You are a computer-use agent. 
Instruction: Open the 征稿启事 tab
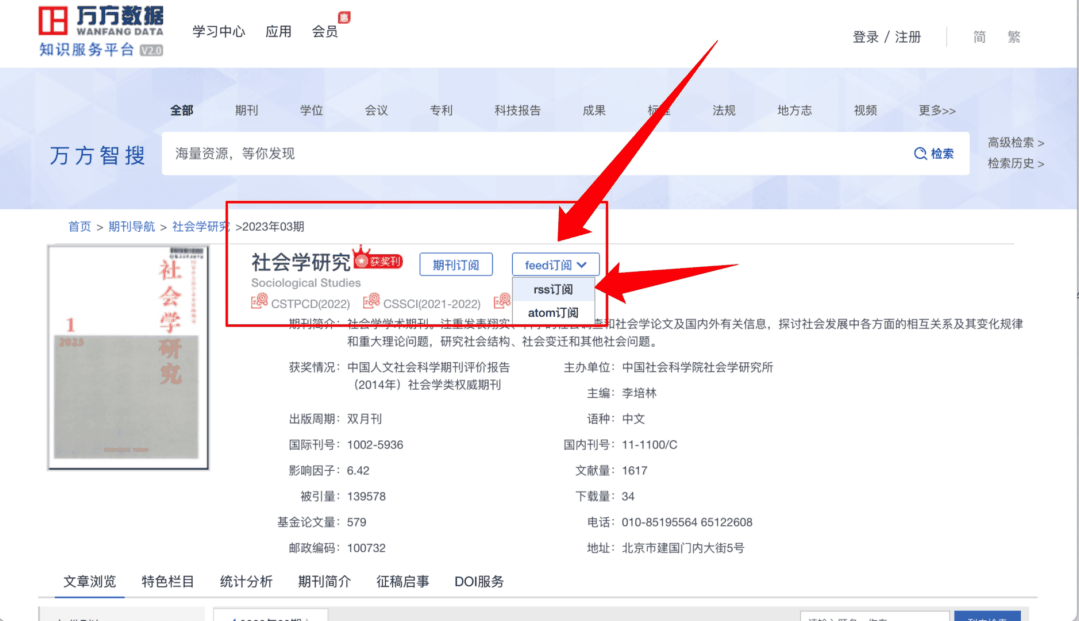pos(402,581)
